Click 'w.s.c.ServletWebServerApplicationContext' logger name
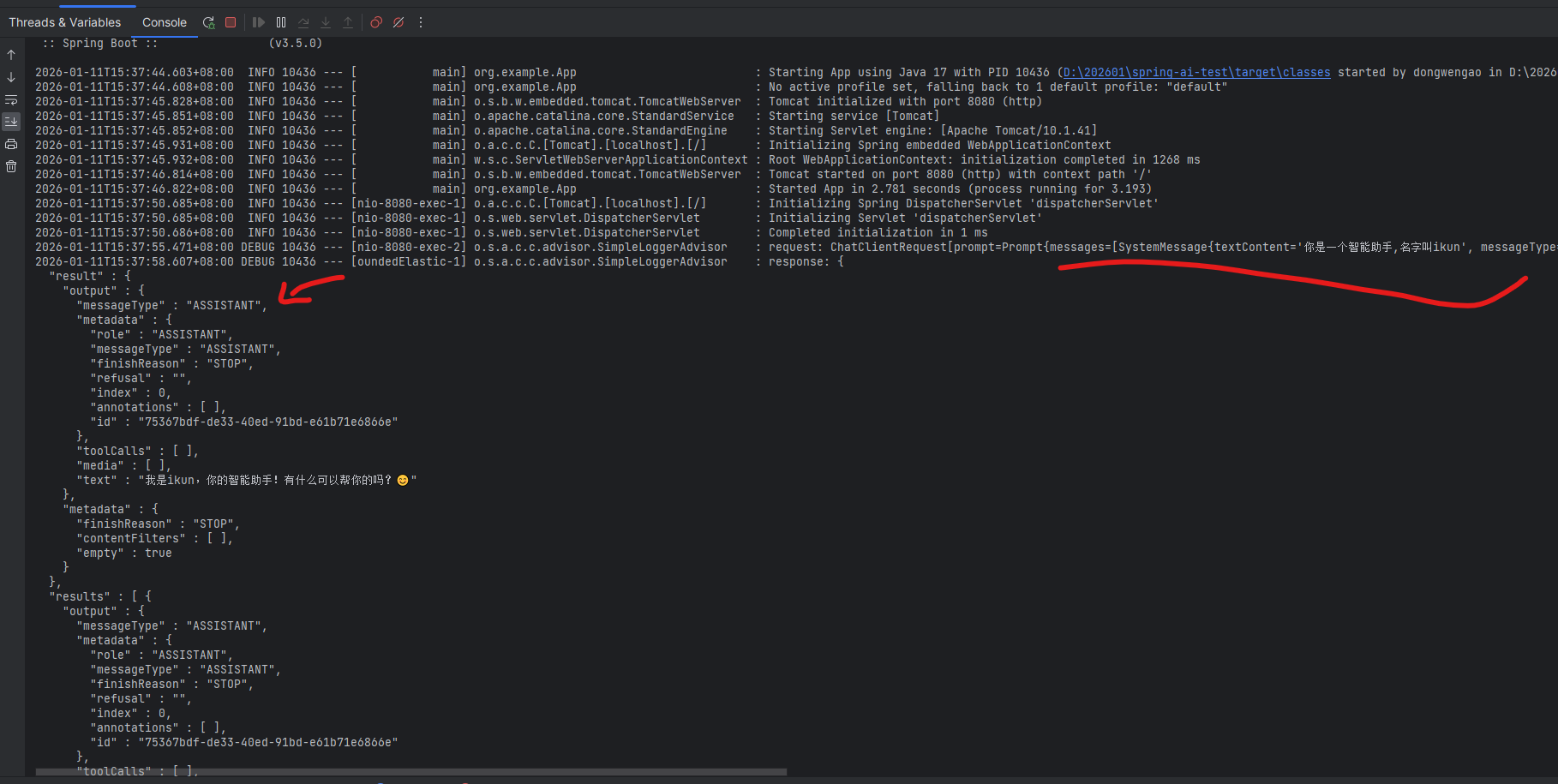This screenshot has width=1558, height=784. click(611, 160)
